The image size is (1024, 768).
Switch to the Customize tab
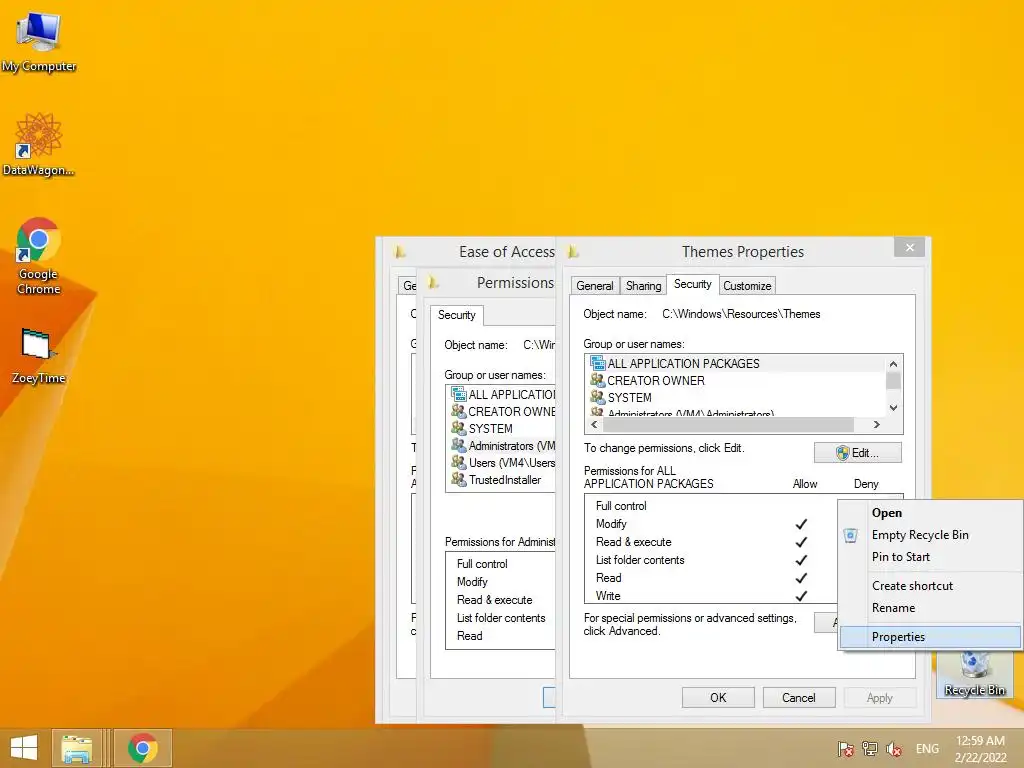point(747,285)
